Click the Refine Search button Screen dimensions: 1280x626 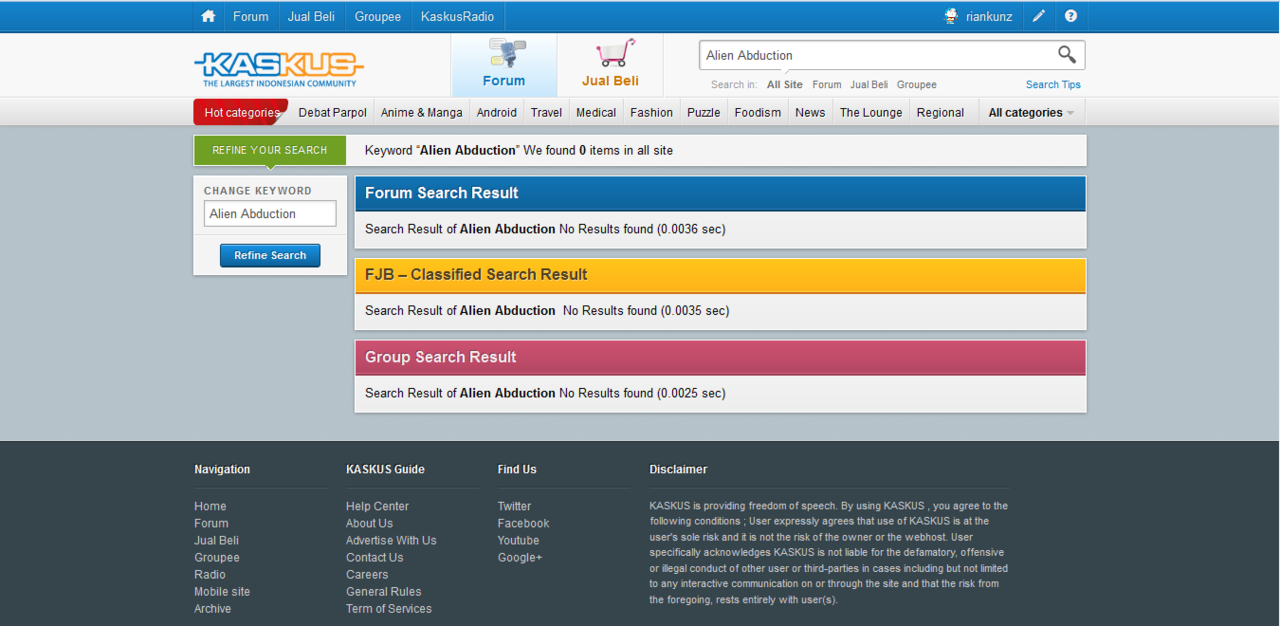[x=270, y=255]
